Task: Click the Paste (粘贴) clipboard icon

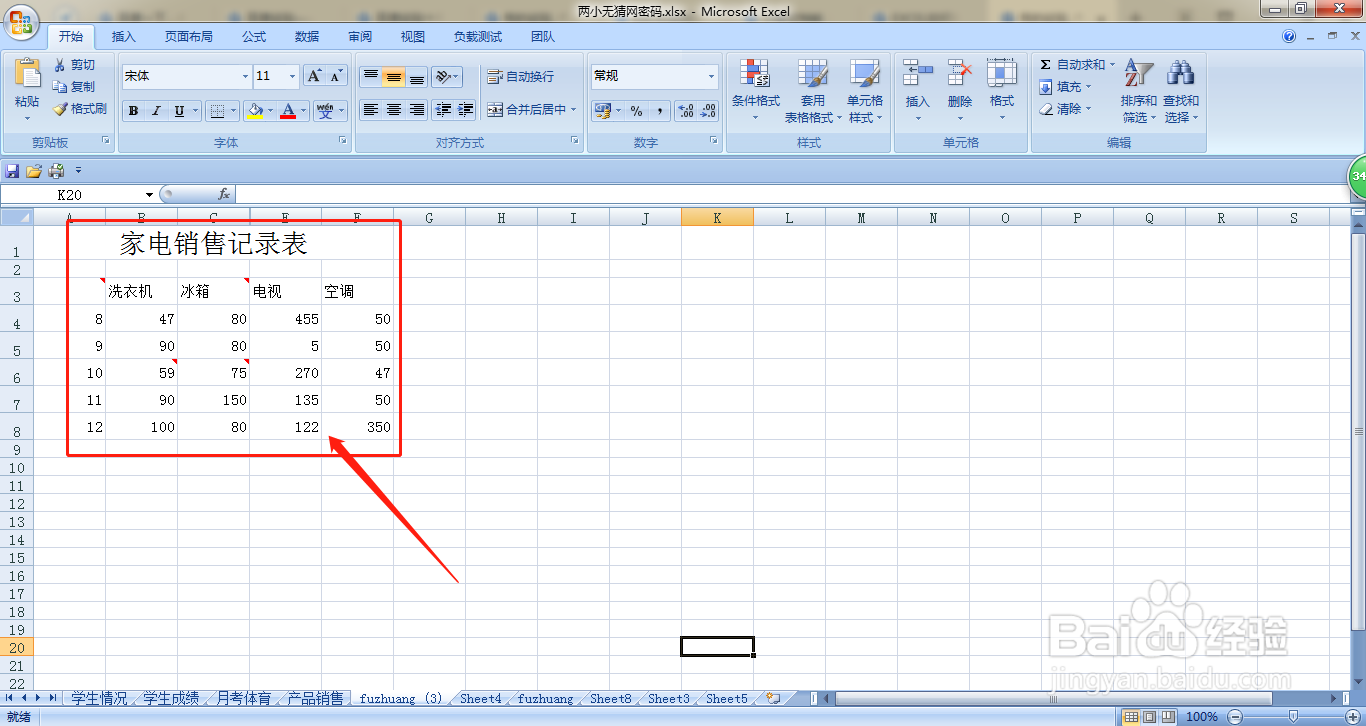Action: [27, 74]
